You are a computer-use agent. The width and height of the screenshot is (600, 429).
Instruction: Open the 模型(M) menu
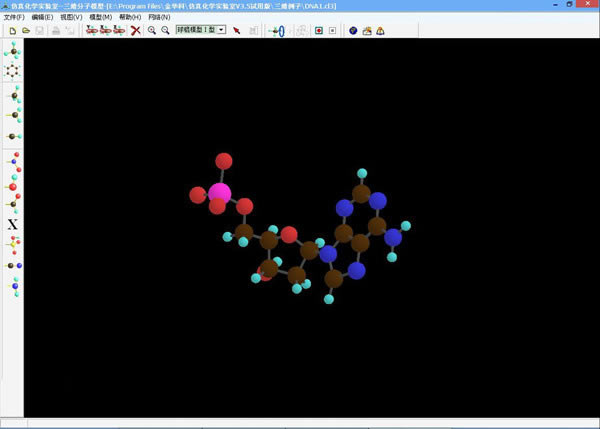point(100,17)
